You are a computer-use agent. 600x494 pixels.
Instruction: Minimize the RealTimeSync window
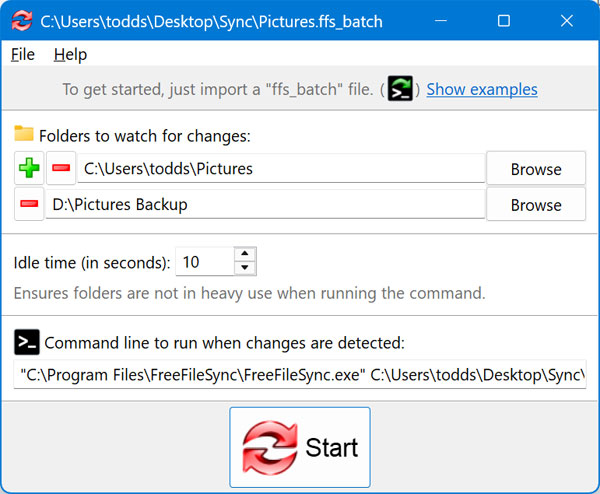441,21
